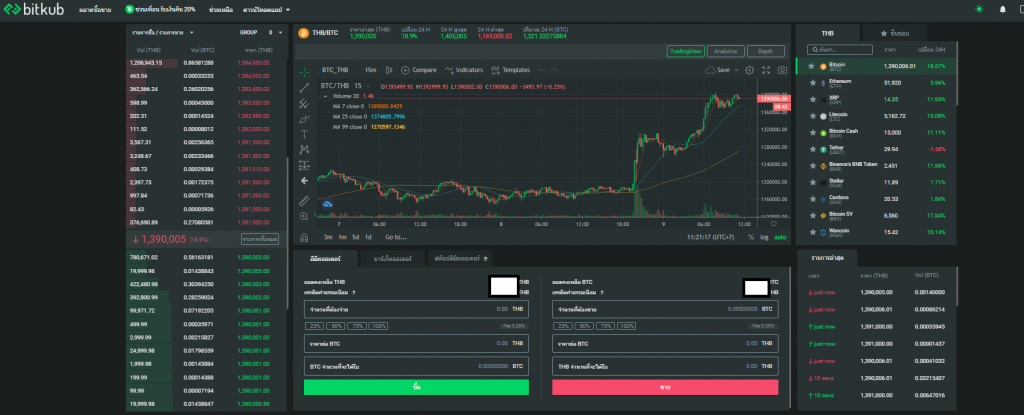Open the chart patterns tool
Image resolution: width=1024 pixels, height=415 pixels.
click(304, 150)
